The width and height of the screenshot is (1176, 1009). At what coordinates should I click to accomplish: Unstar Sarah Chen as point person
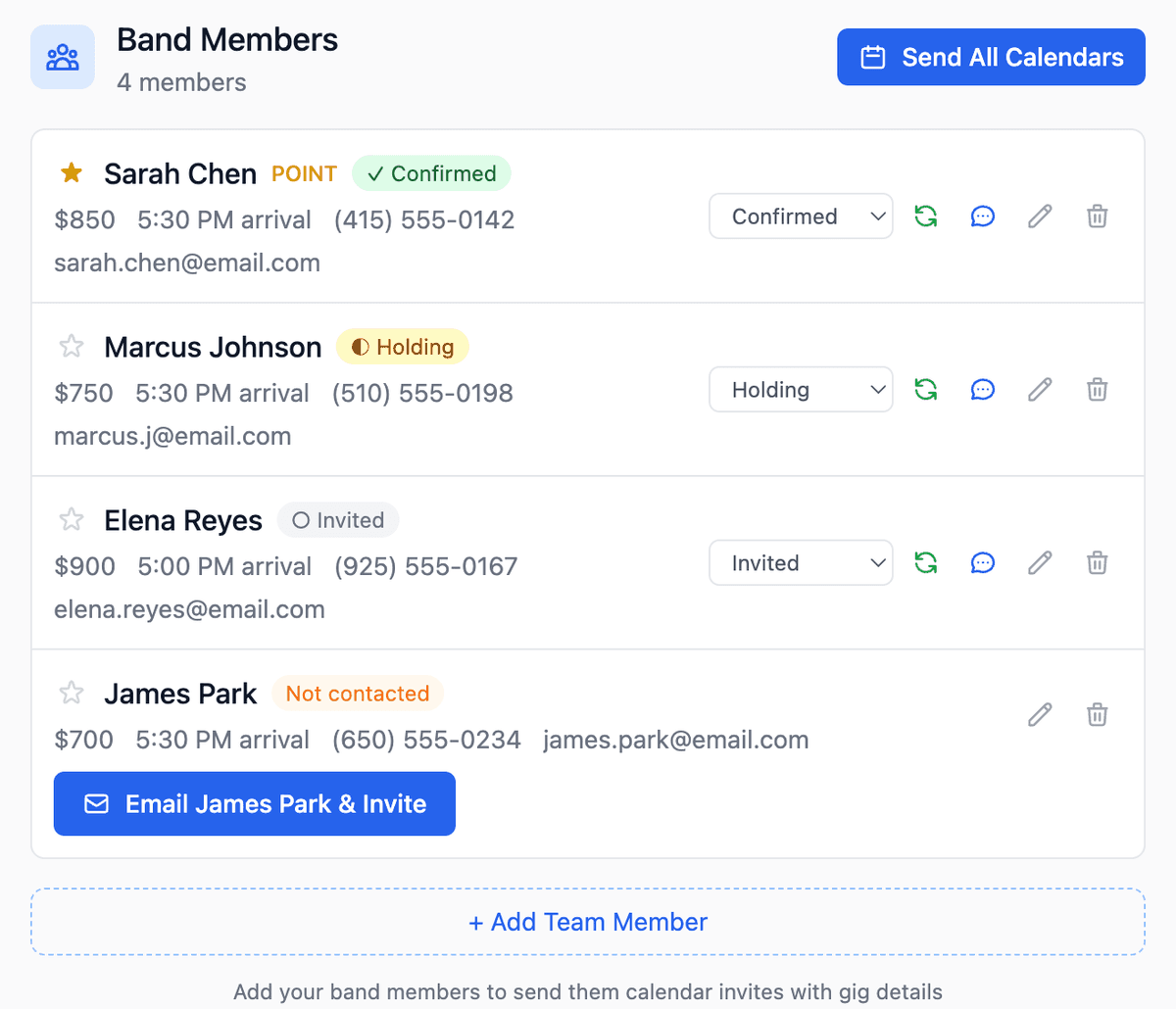(x=71, y=172)
